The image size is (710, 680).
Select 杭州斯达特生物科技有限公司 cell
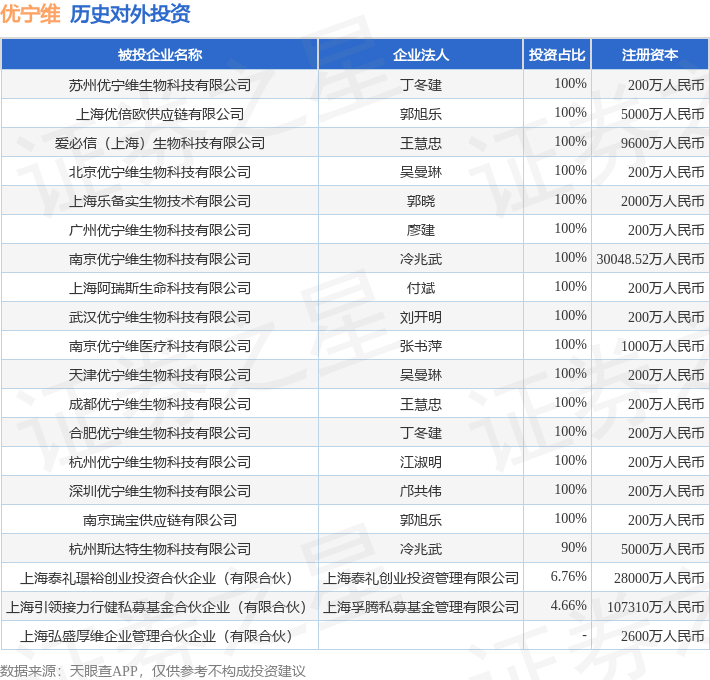click(160, 549)
